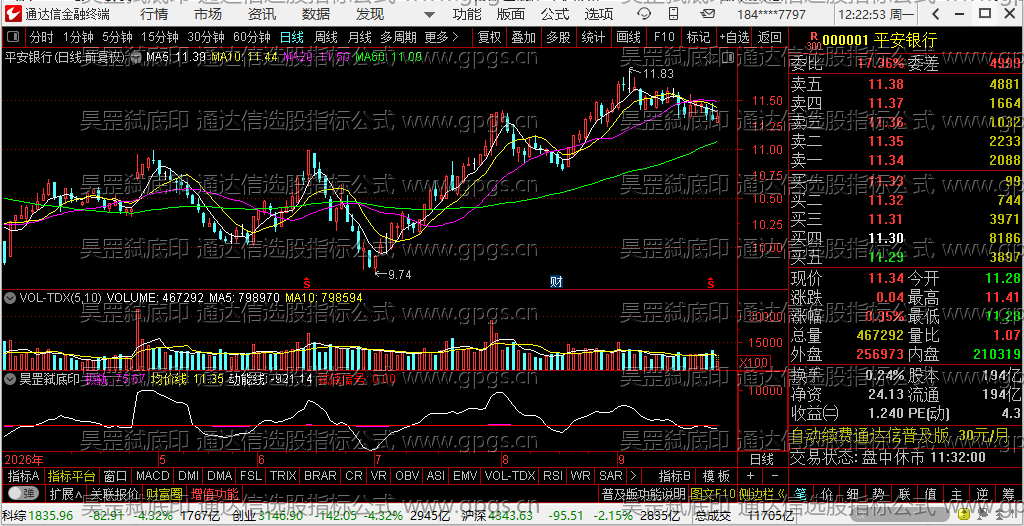Expand the 扩展 menu

[66, 493]
